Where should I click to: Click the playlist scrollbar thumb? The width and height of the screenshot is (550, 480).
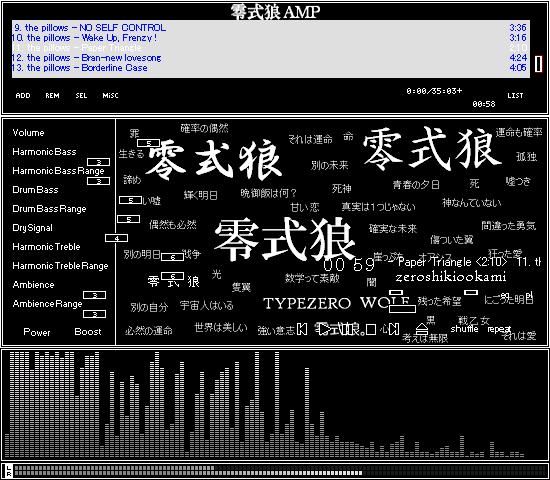pyautogui.click(x=538, y=64)
